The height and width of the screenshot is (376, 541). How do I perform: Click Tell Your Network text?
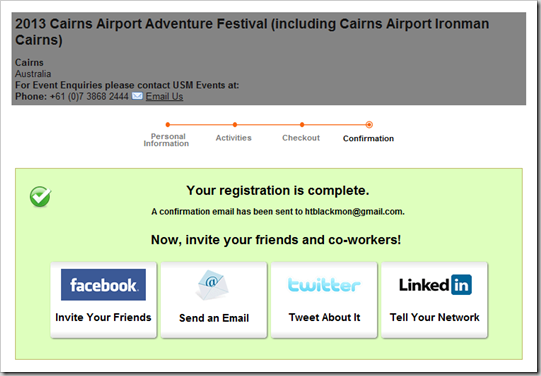click(434, 317)
